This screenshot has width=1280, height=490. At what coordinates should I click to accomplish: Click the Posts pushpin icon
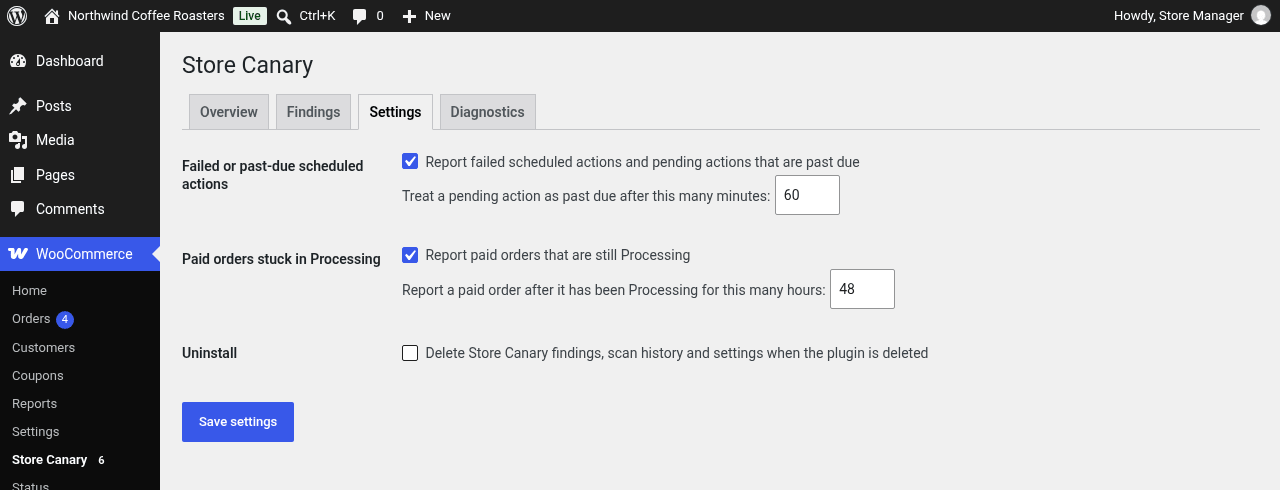pos(18,106)
